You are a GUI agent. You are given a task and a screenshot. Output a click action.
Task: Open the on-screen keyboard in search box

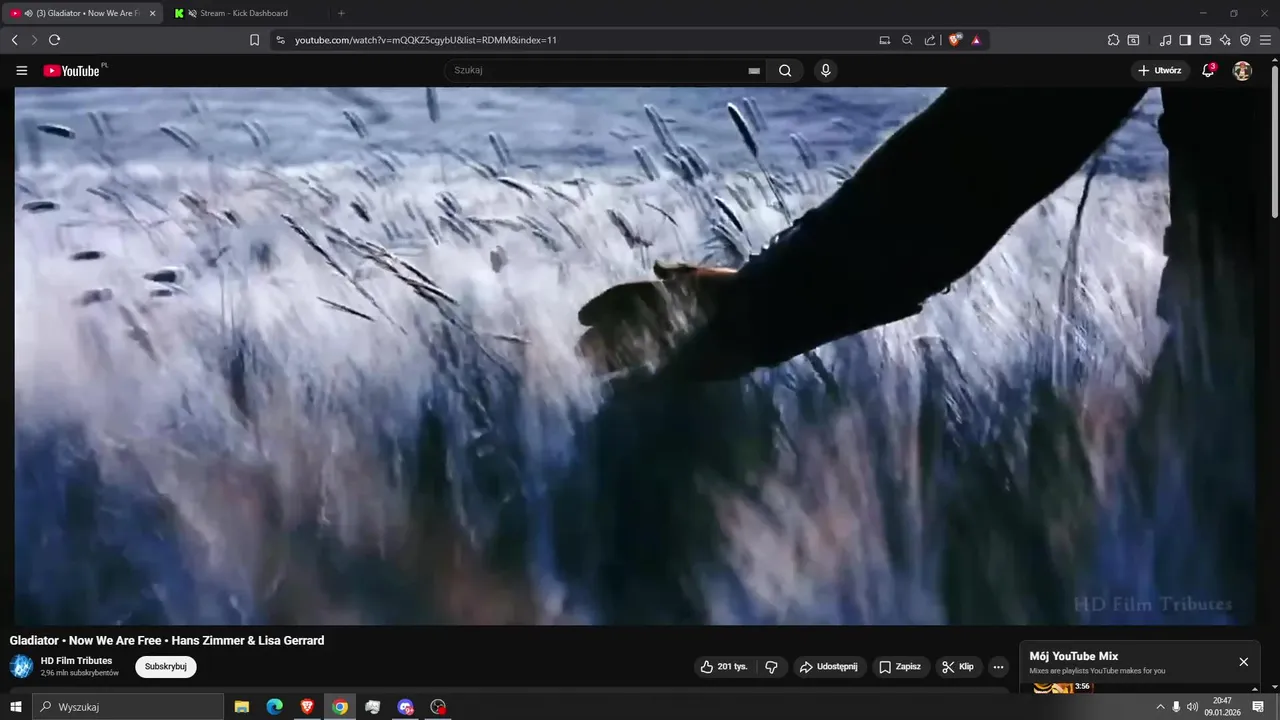754,71
